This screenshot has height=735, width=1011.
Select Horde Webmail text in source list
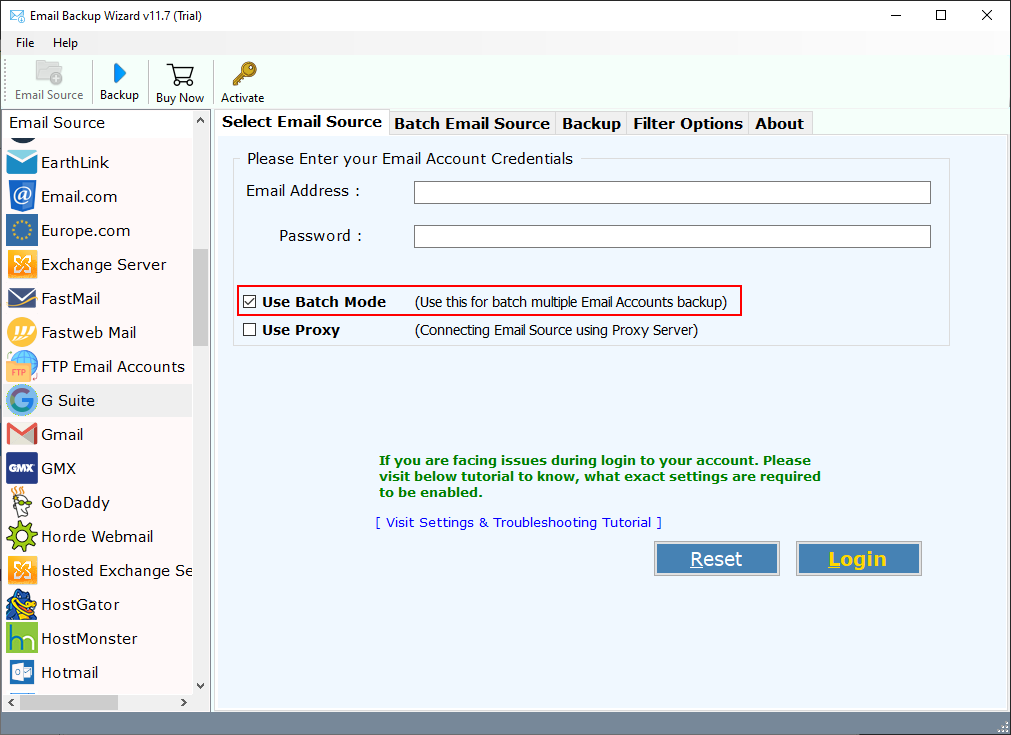[97, 536]
